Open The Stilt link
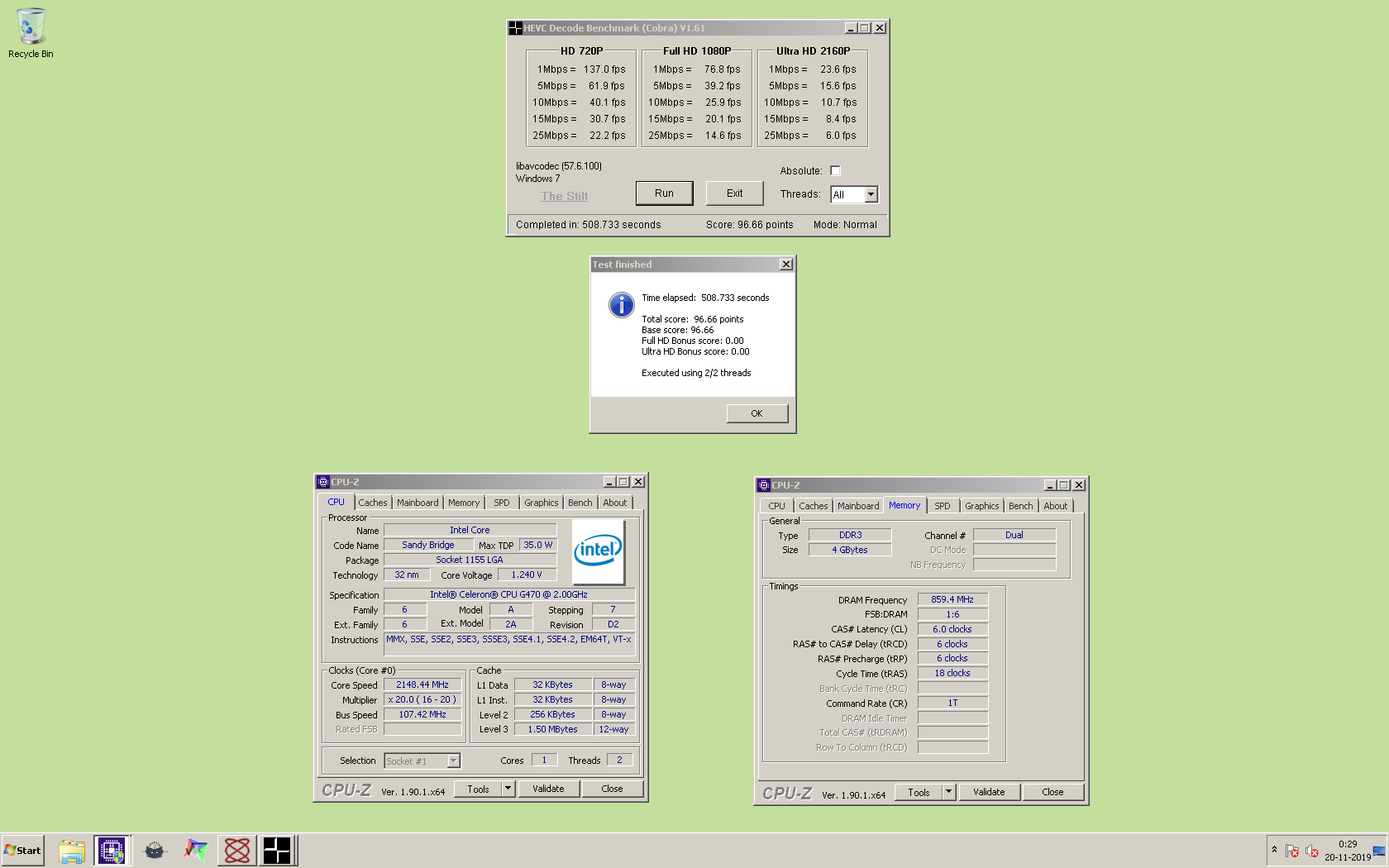The height and width of the screenshot is (868, 1389). click(565, 197)
